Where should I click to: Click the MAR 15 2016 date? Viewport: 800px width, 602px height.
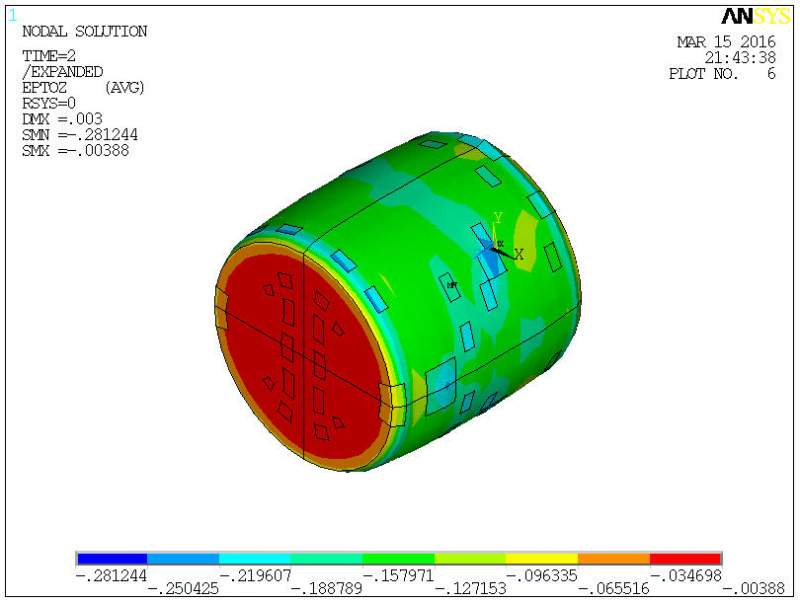727,42
